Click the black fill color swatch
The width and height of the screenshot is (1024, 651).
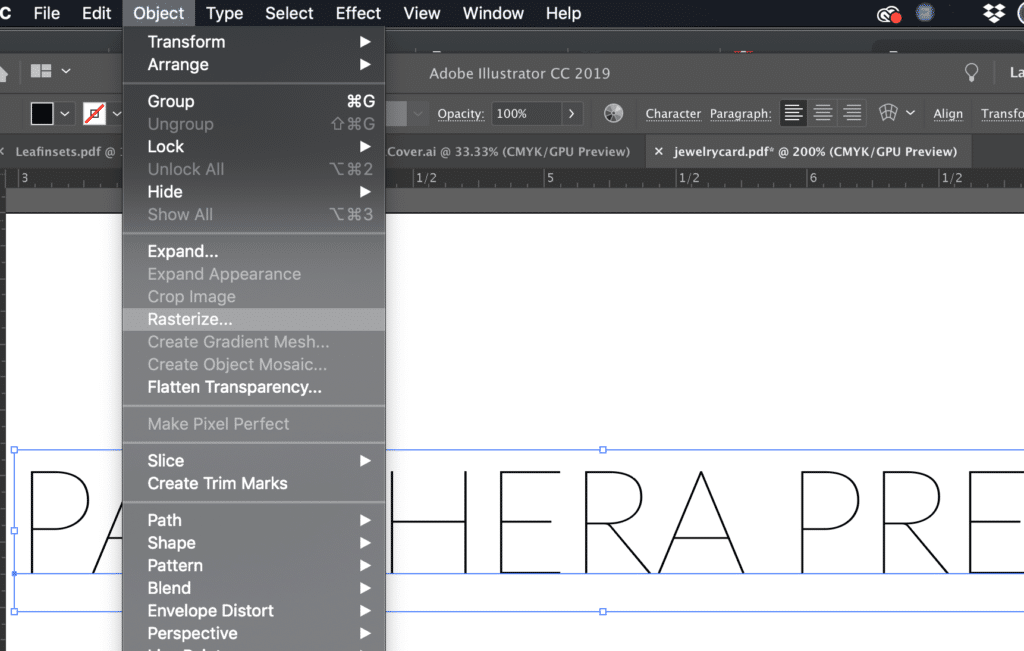click(42, 114)
